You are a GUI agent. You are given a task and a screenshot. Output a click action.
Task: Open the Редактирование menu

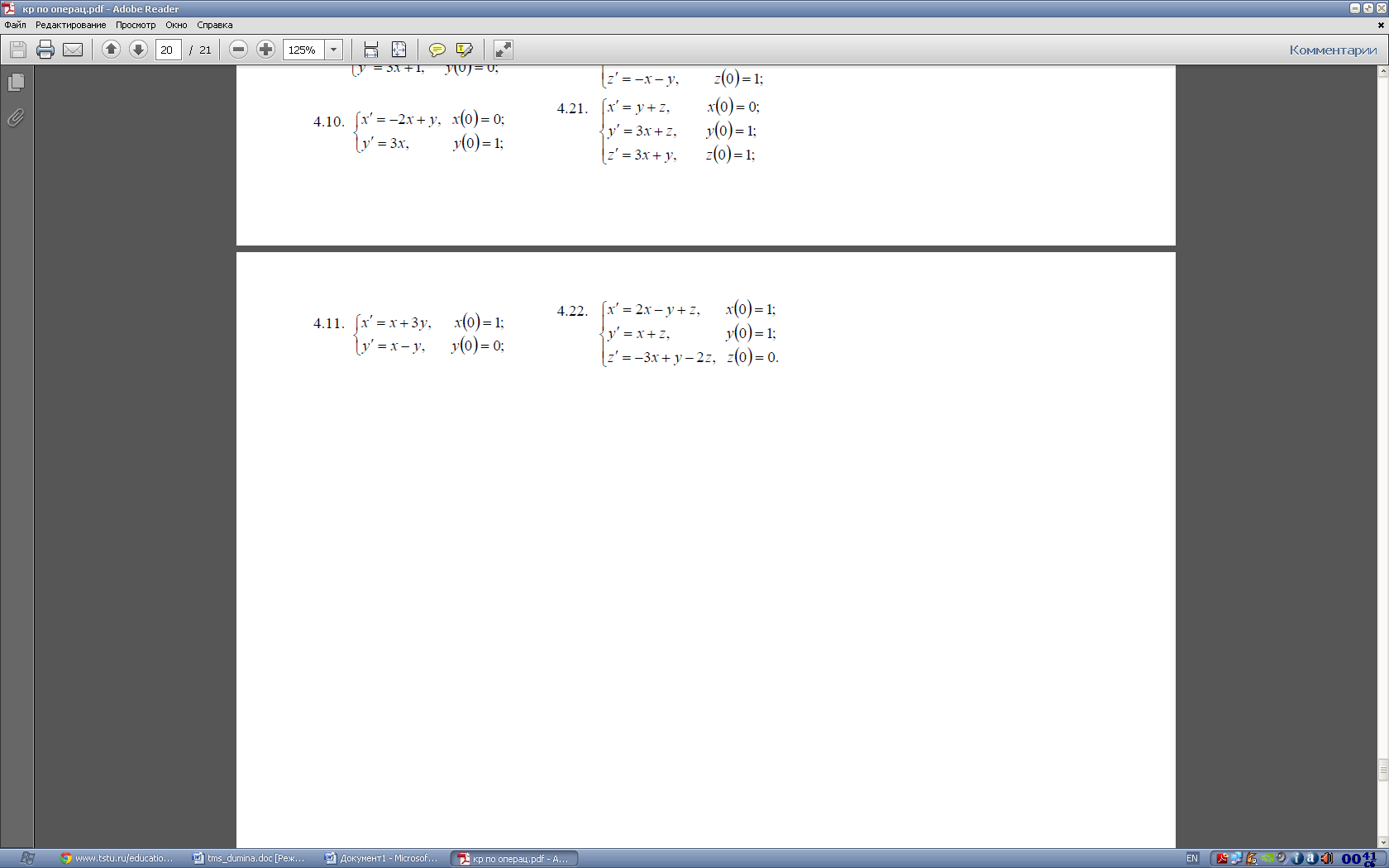(x=70, y=25)
